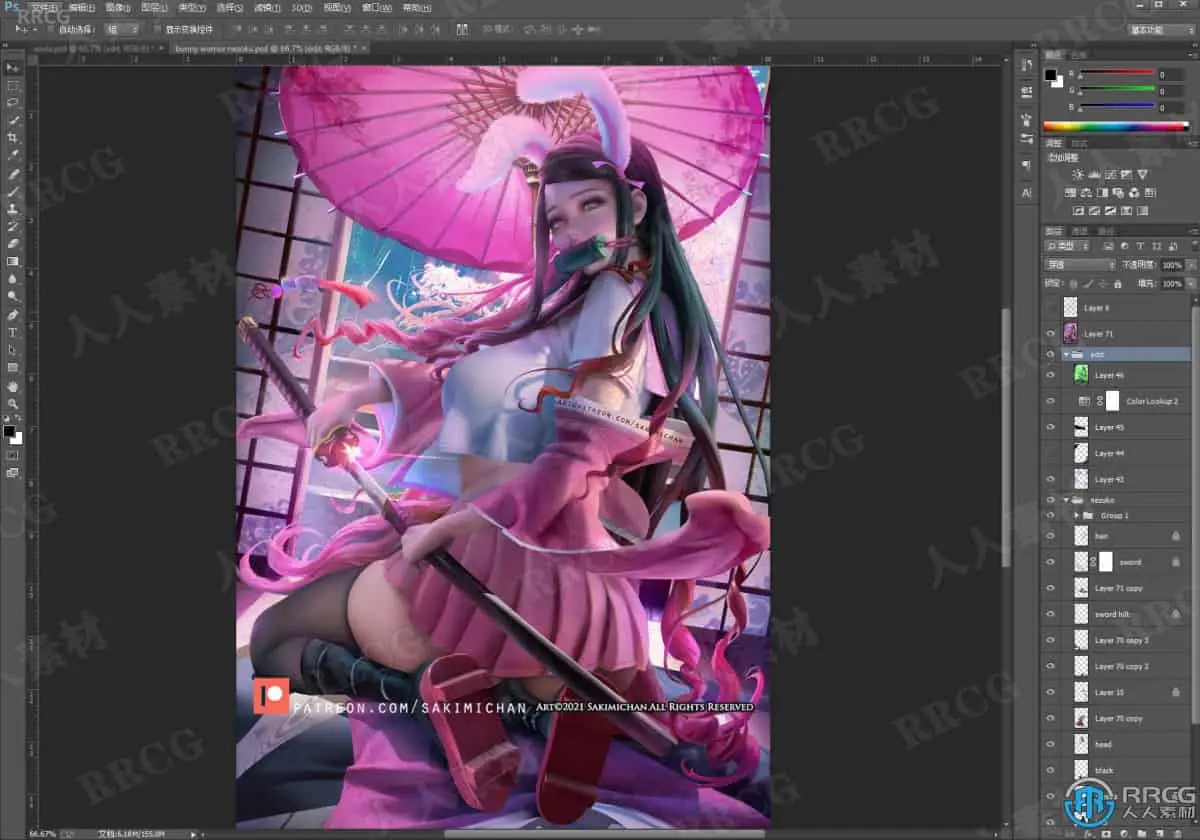
Task: Toggle the auto-select checkbox in options bar
Action: click(53, 30)
